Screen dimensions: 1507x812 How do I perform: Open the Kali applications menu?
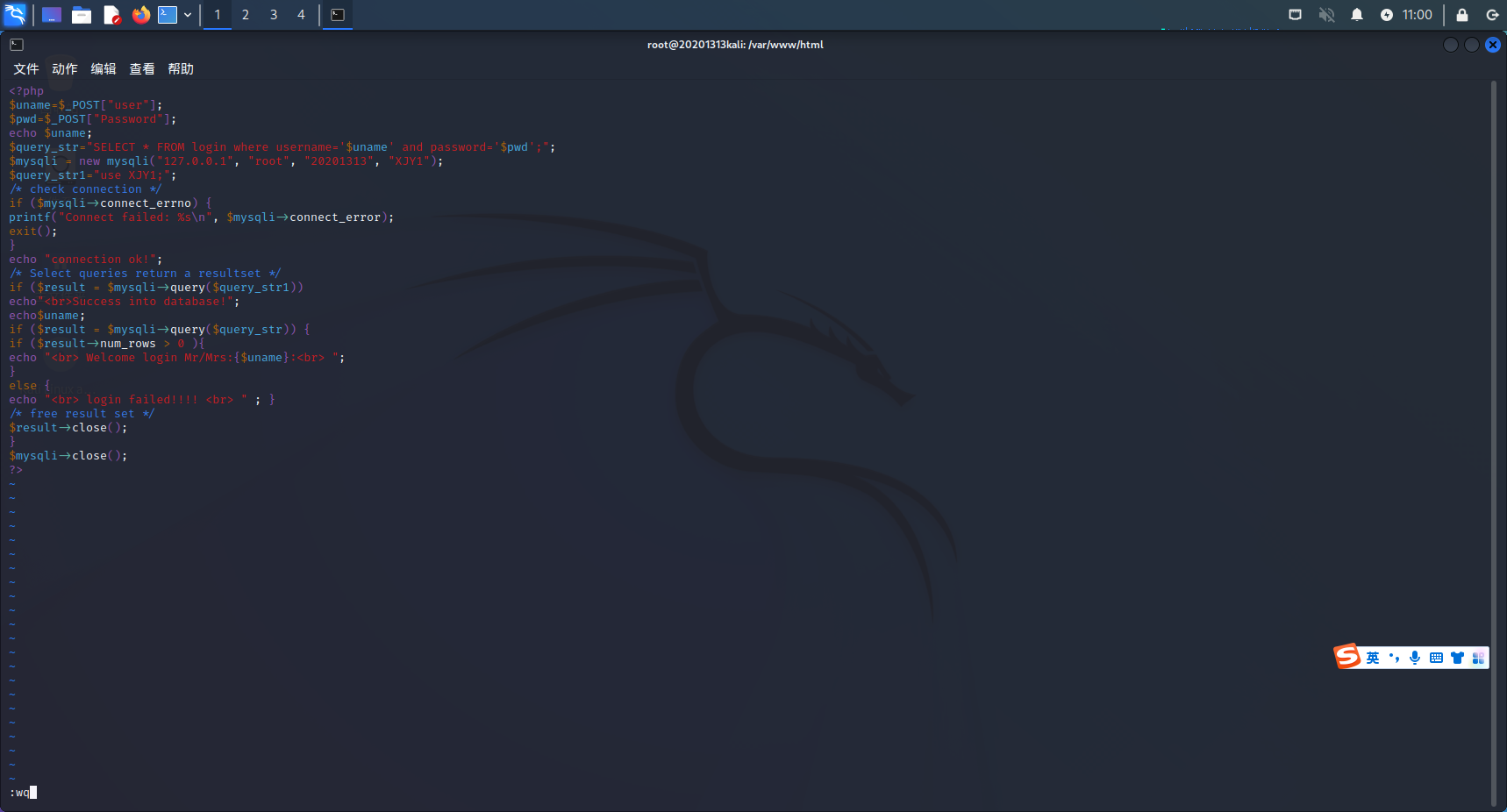tap(15, 14)
